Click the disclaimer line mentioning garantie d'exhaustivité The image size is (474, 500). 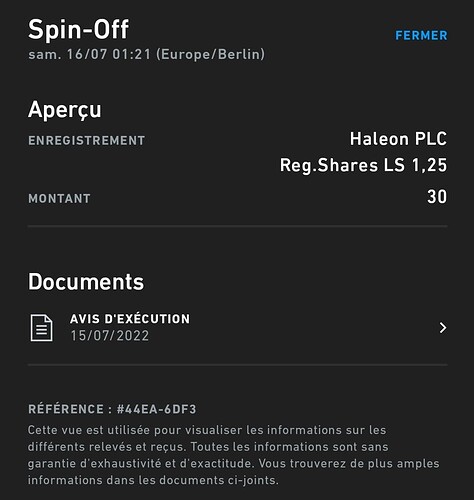pos(233,464)
